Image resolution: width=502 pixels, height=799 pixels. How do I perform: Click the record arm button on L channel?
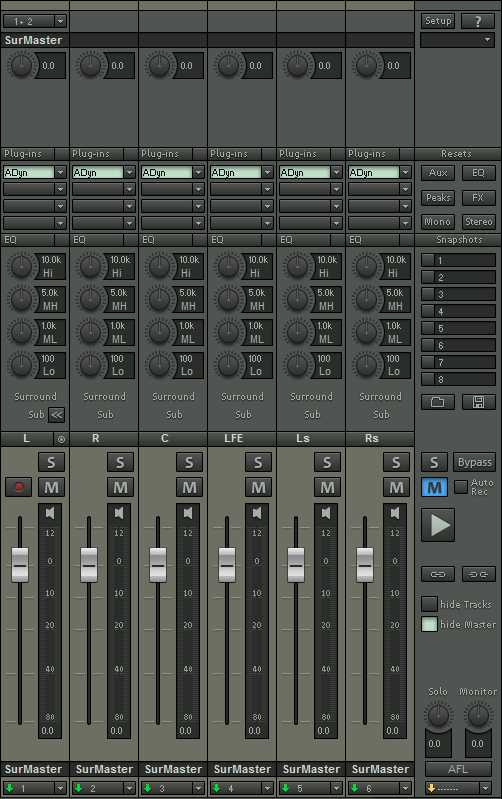tap(19, 487)
